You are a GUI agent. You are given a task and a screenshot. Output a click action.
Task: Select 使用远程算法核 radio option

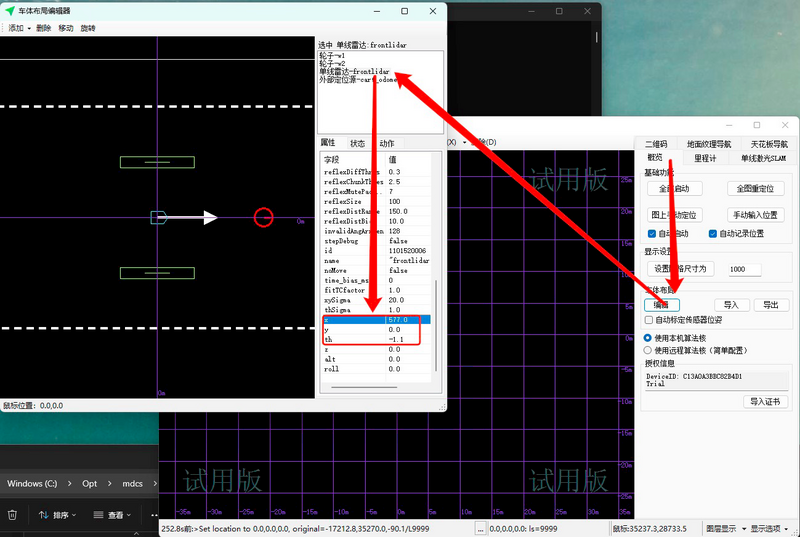point(648,351)
